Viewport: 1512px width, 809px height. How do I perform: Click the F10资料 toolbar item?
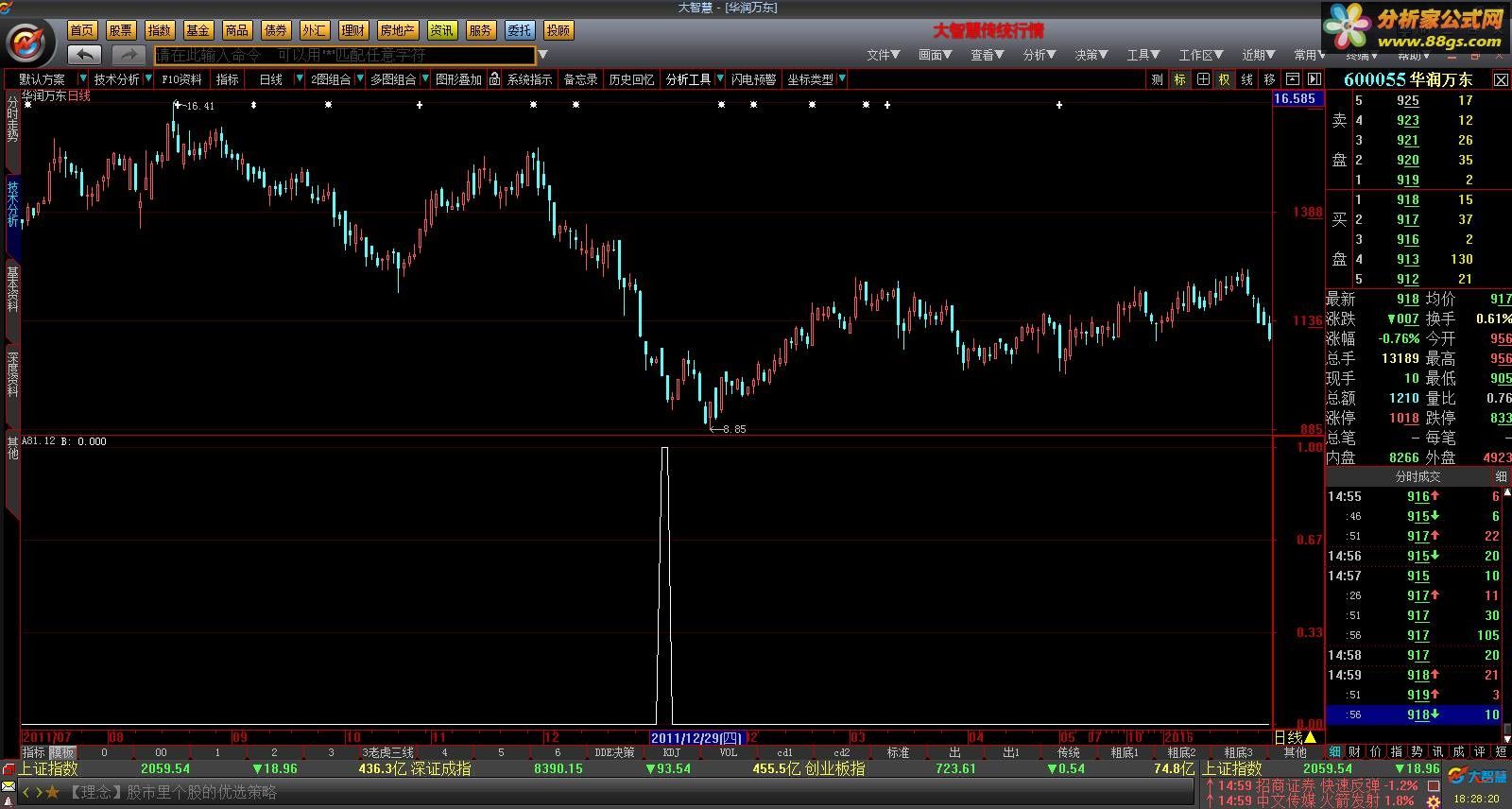click(181, 79)
